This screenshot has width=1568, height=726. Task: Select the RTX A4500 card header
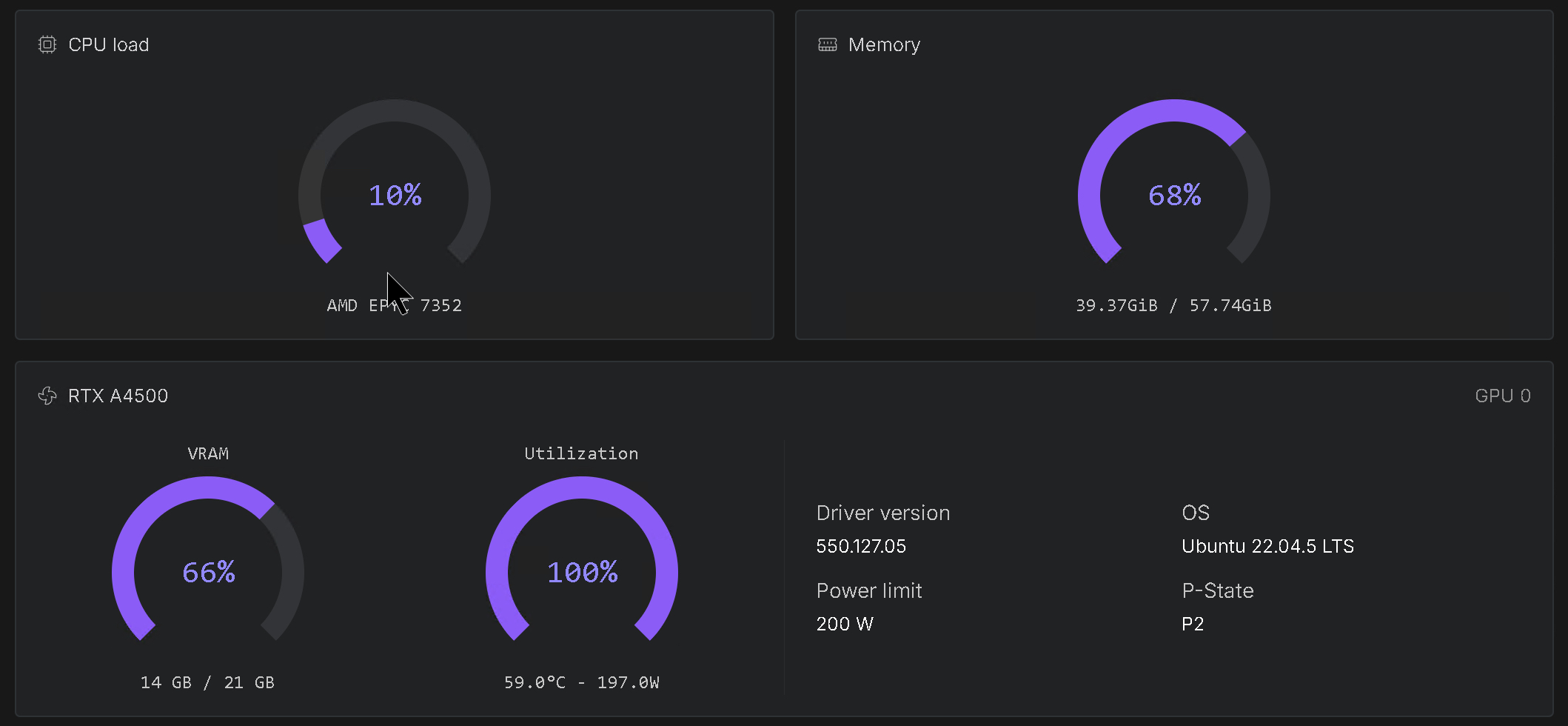[118, 396]
